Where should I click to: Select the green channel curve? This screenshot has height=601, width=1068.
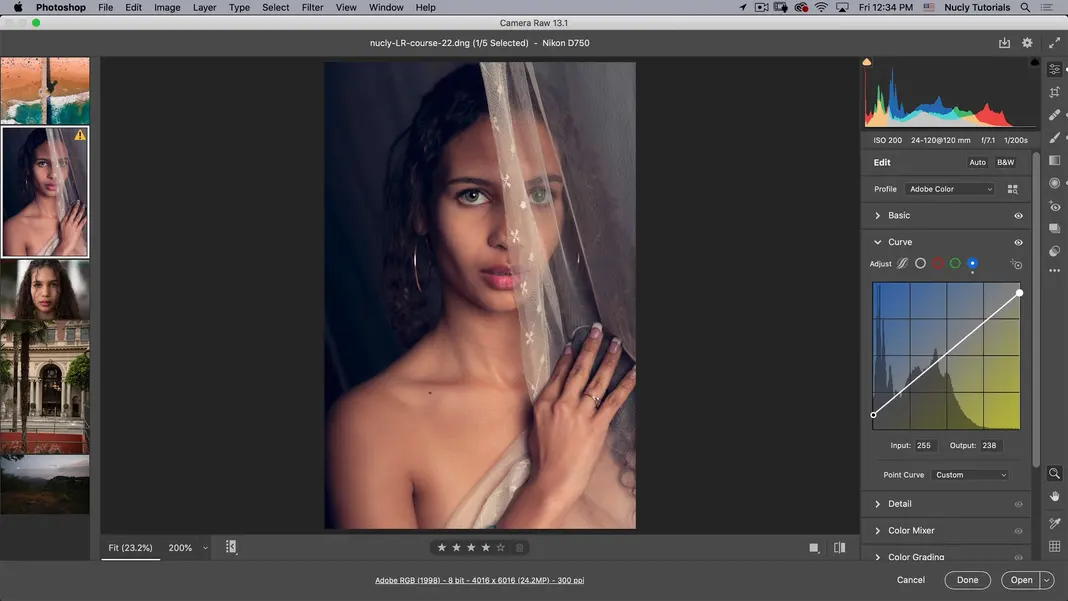955,263
